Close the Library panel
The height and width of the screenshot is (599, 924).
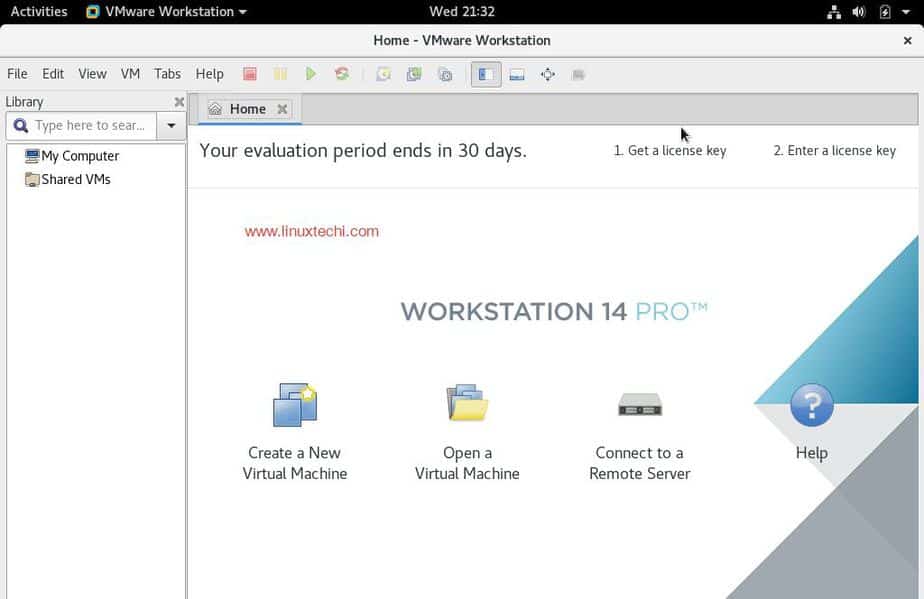pos(179,102)
